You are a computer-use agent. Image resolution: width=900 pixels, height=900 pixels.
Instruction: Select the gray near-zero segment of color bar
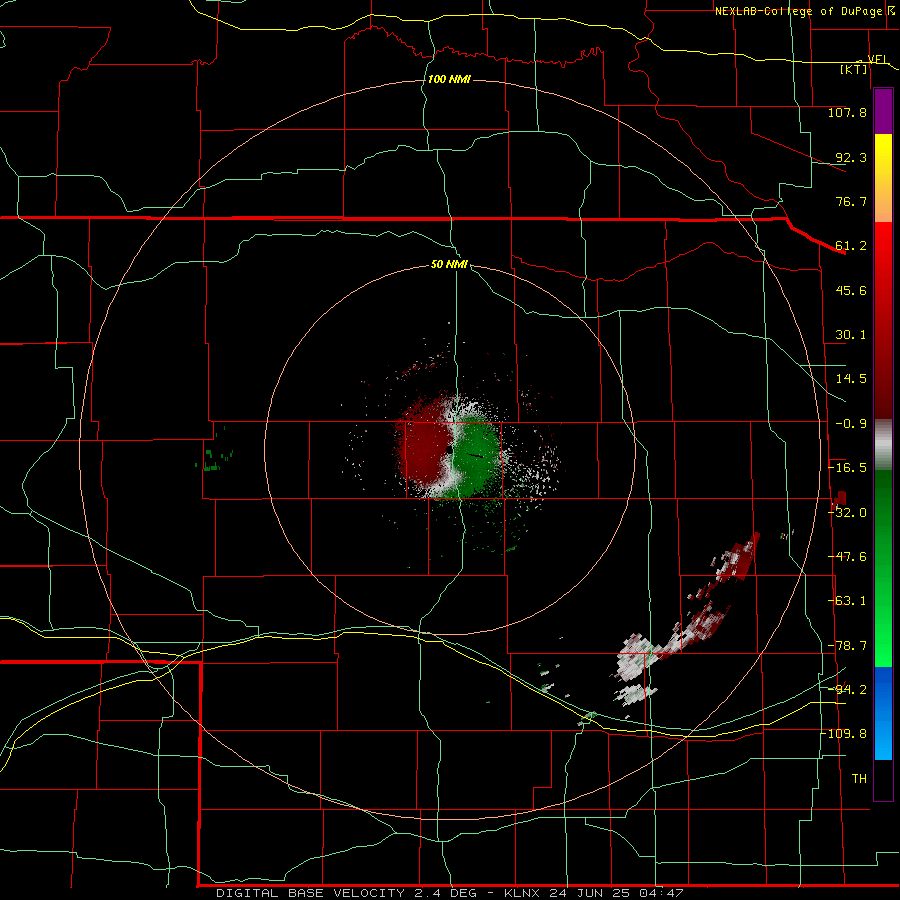pyautogui.click(x=883, y=445)
